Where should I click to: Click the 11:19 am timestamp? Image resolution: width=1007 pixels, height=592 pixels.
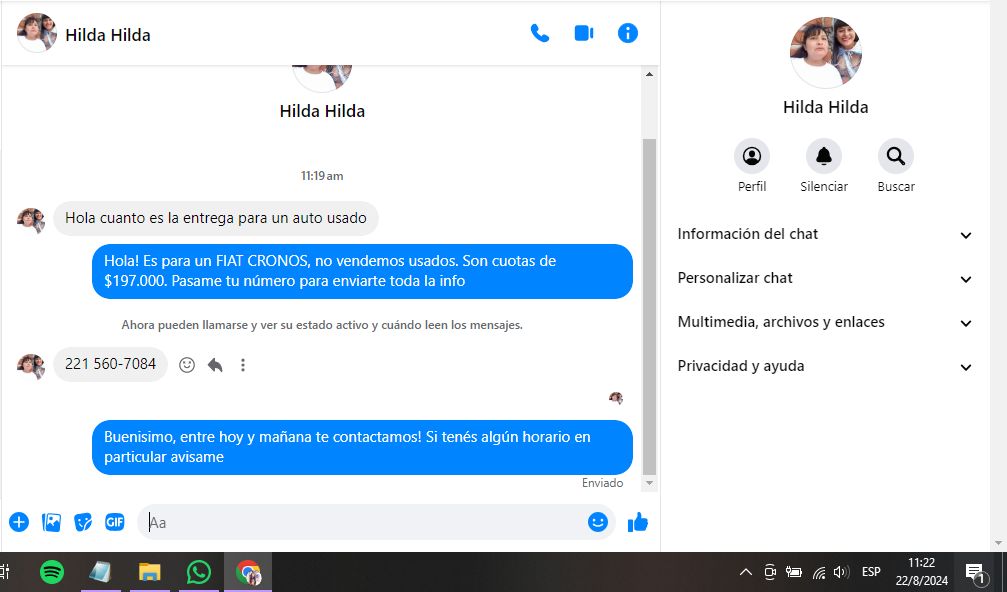click(322, 176)
